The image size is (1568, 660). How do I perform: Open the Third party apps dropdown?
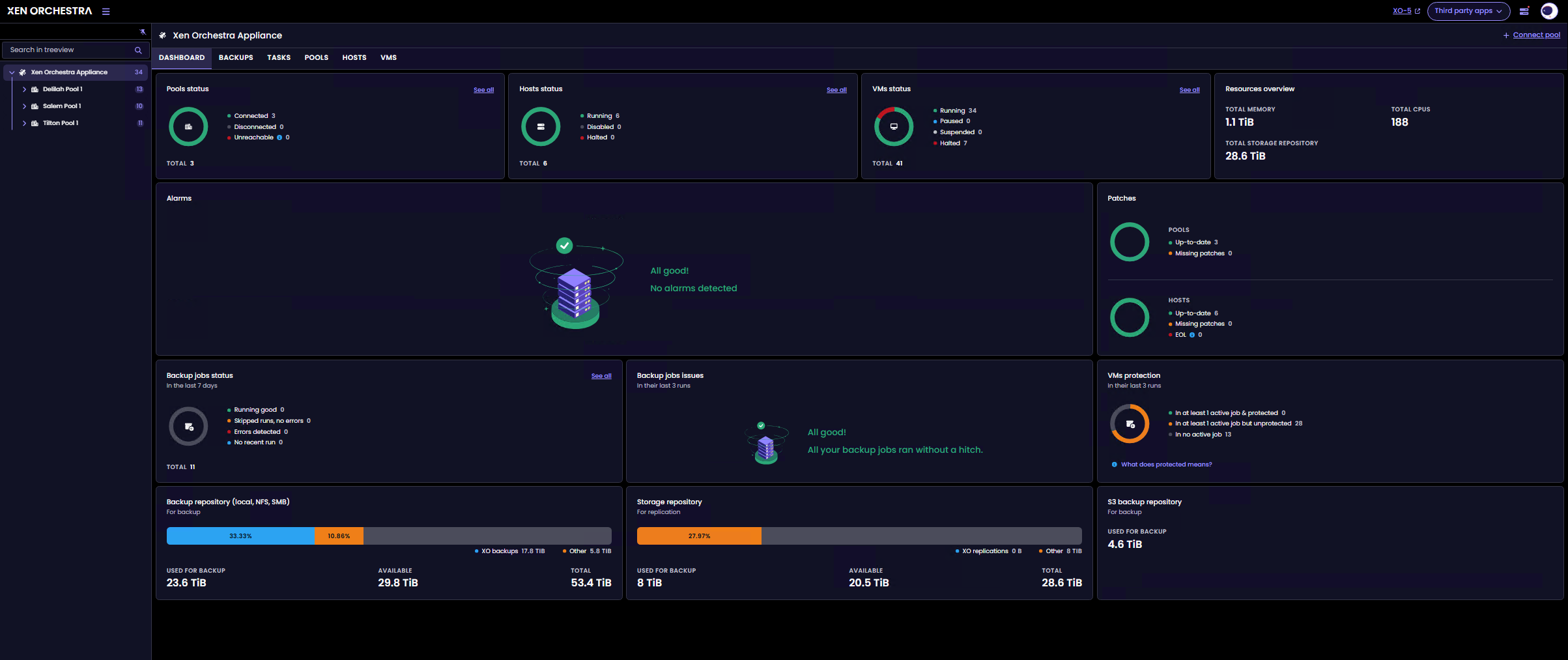(x=1468, y=11)
